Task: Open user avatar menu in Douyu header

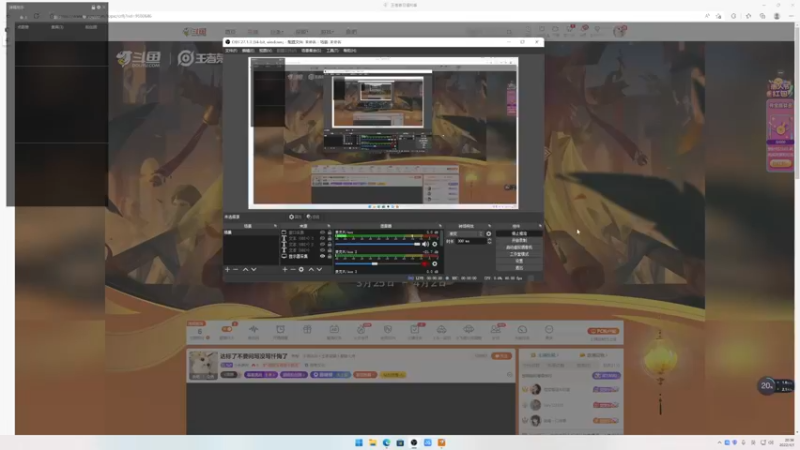Action: coord(619,32)
